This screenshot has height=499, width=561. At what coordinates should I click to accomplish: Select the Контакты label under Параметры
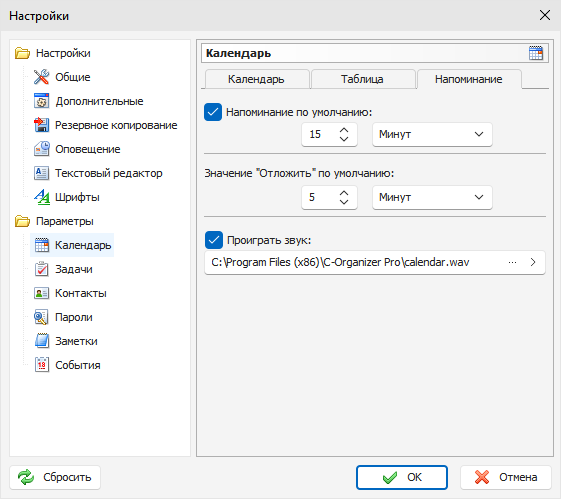click(81, 293)
